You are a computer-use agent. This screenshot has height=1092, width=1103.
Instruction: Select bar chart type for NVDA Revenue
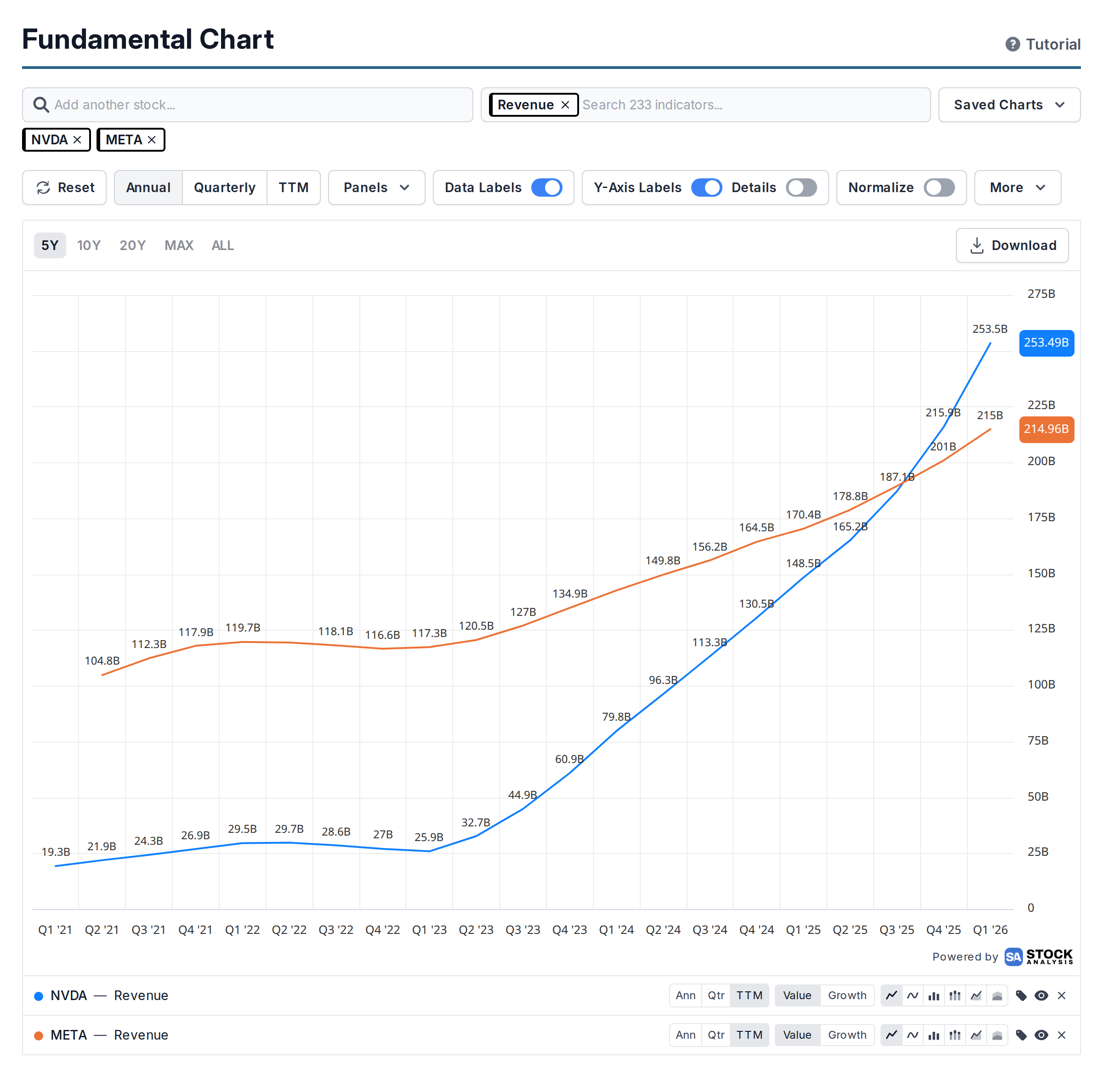[x=933, y=995]
